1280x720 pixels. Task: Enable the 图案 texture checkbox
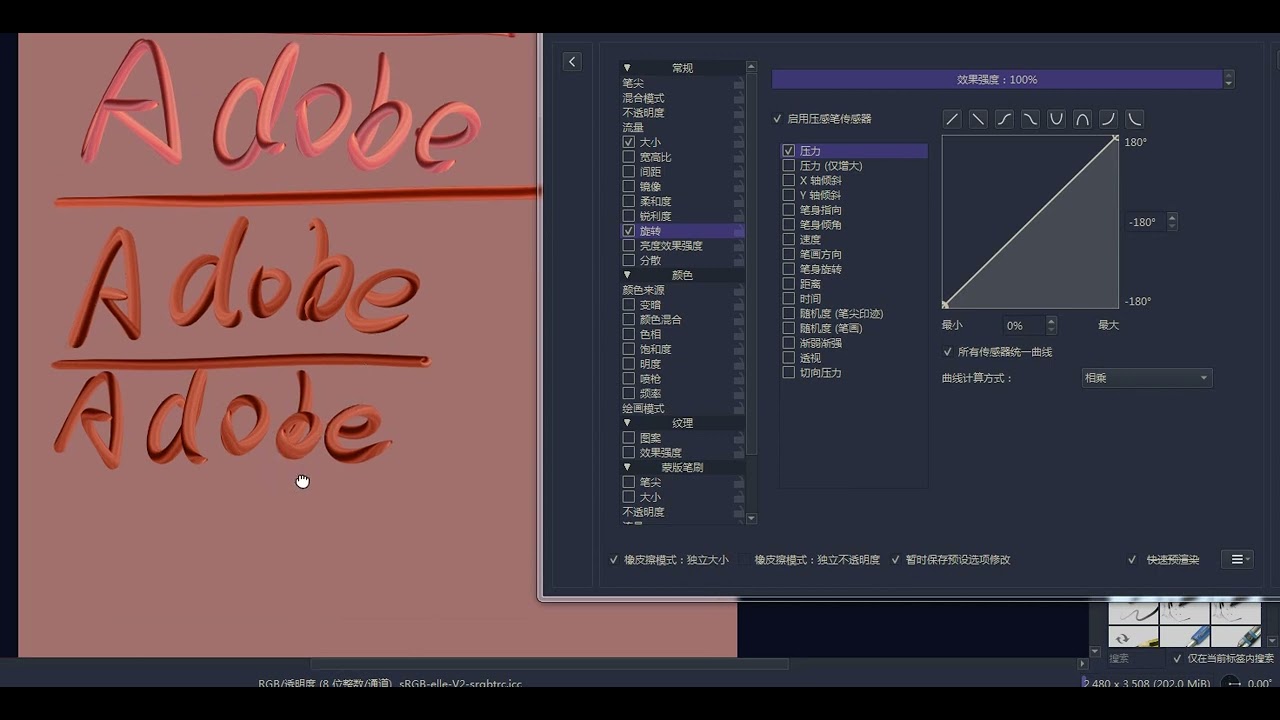pos(629,438)
